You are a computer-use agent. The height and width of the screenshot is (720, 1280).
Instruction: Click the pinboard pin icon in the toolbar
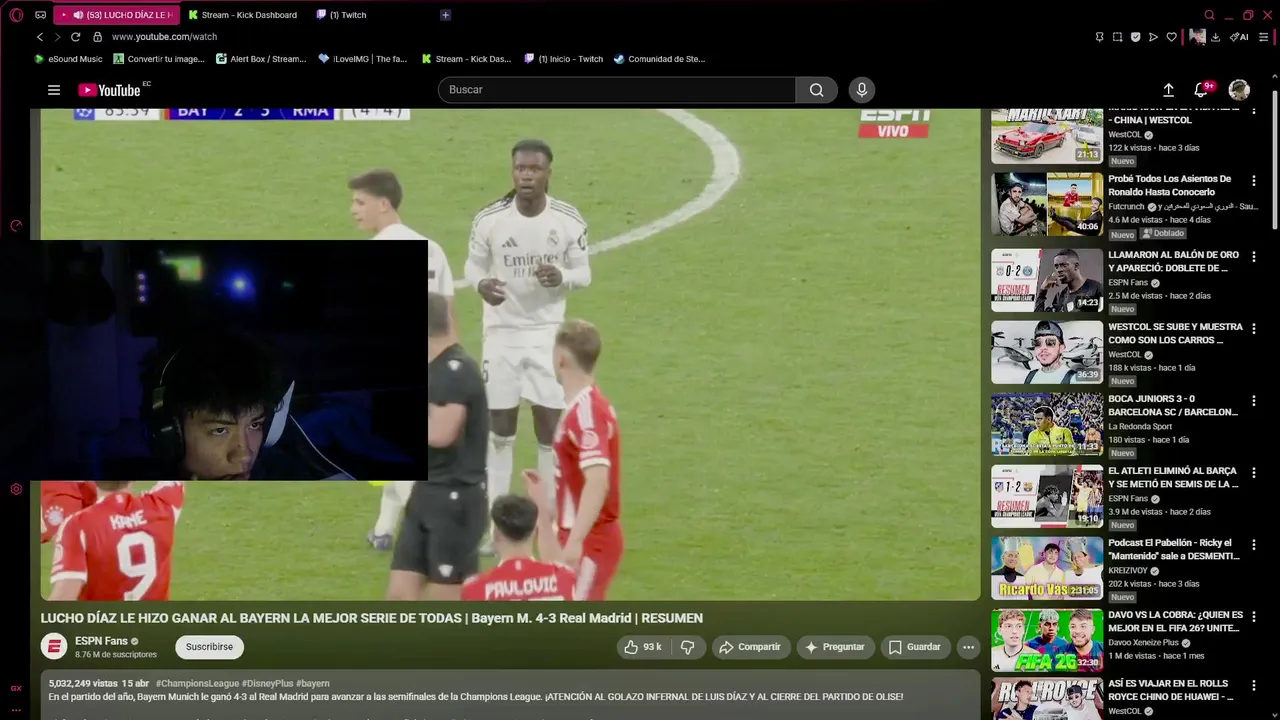(x=1099, y=37)
